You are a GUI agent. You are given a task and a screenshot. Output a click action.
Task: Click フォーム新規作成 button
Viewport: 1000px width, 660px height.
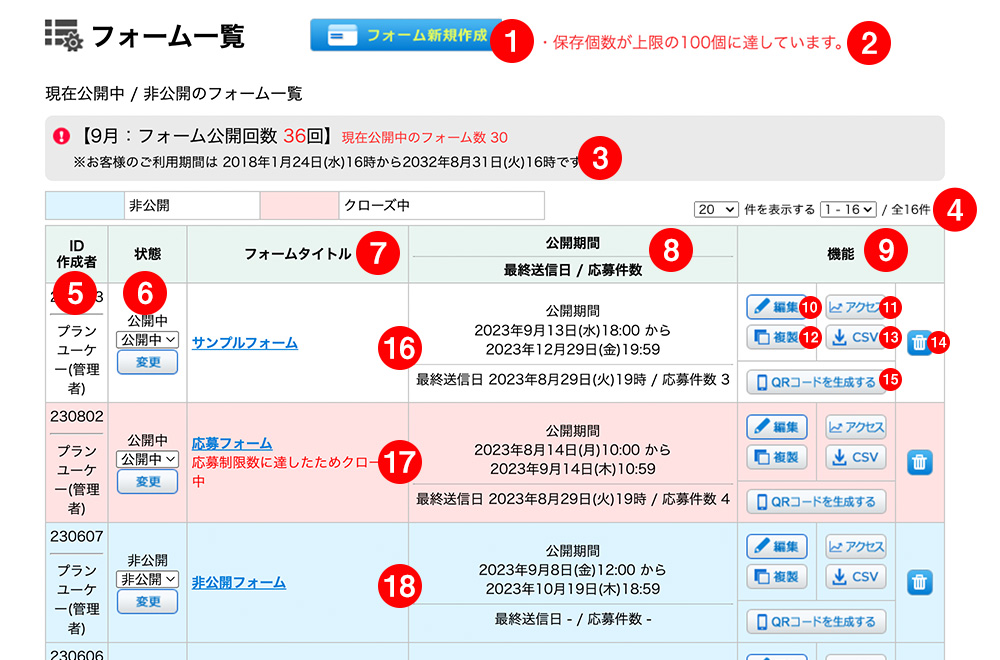[406, 35]
